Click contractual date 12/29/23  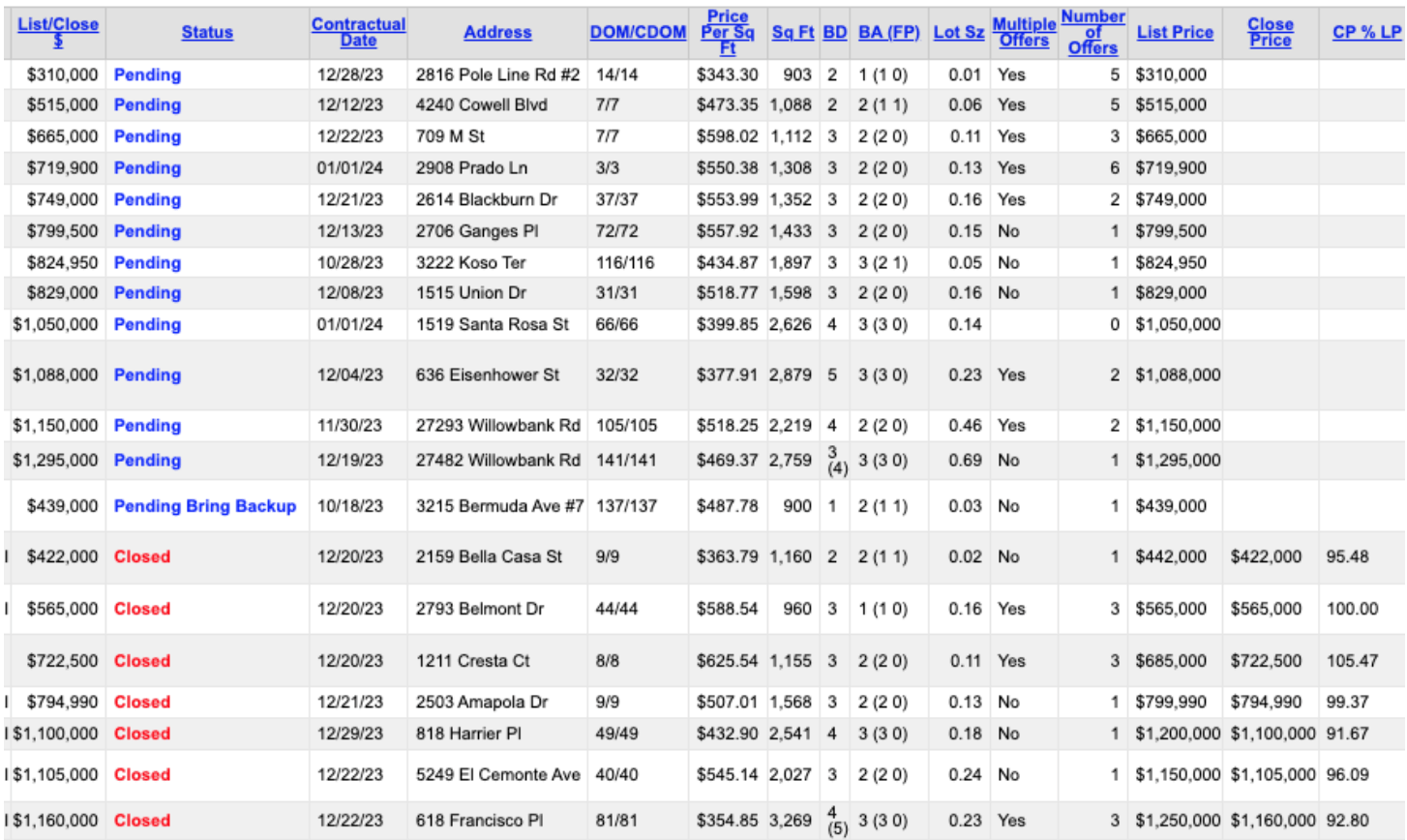coord(349,734)
